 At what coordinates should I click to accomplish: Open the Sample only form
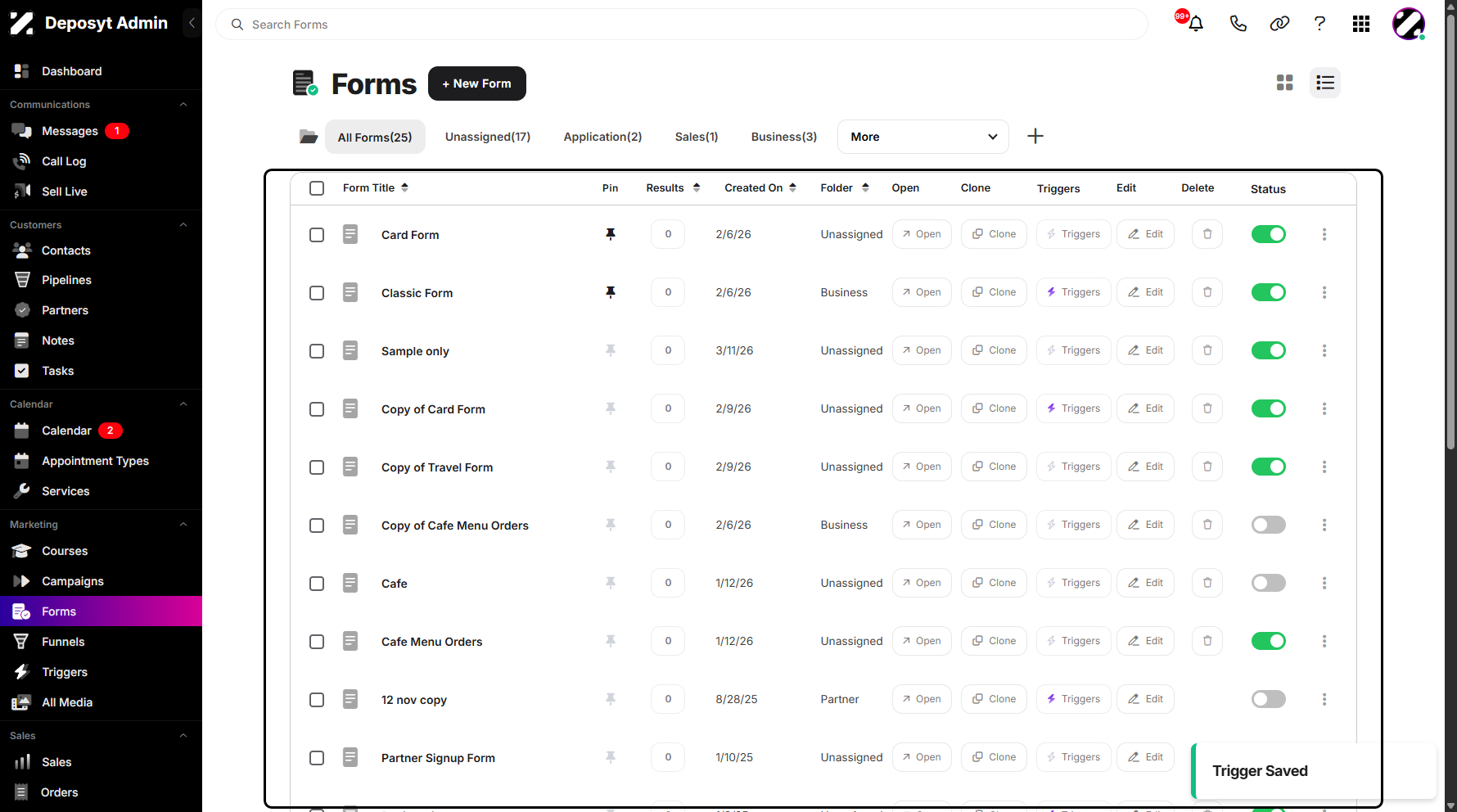[922, 350]
